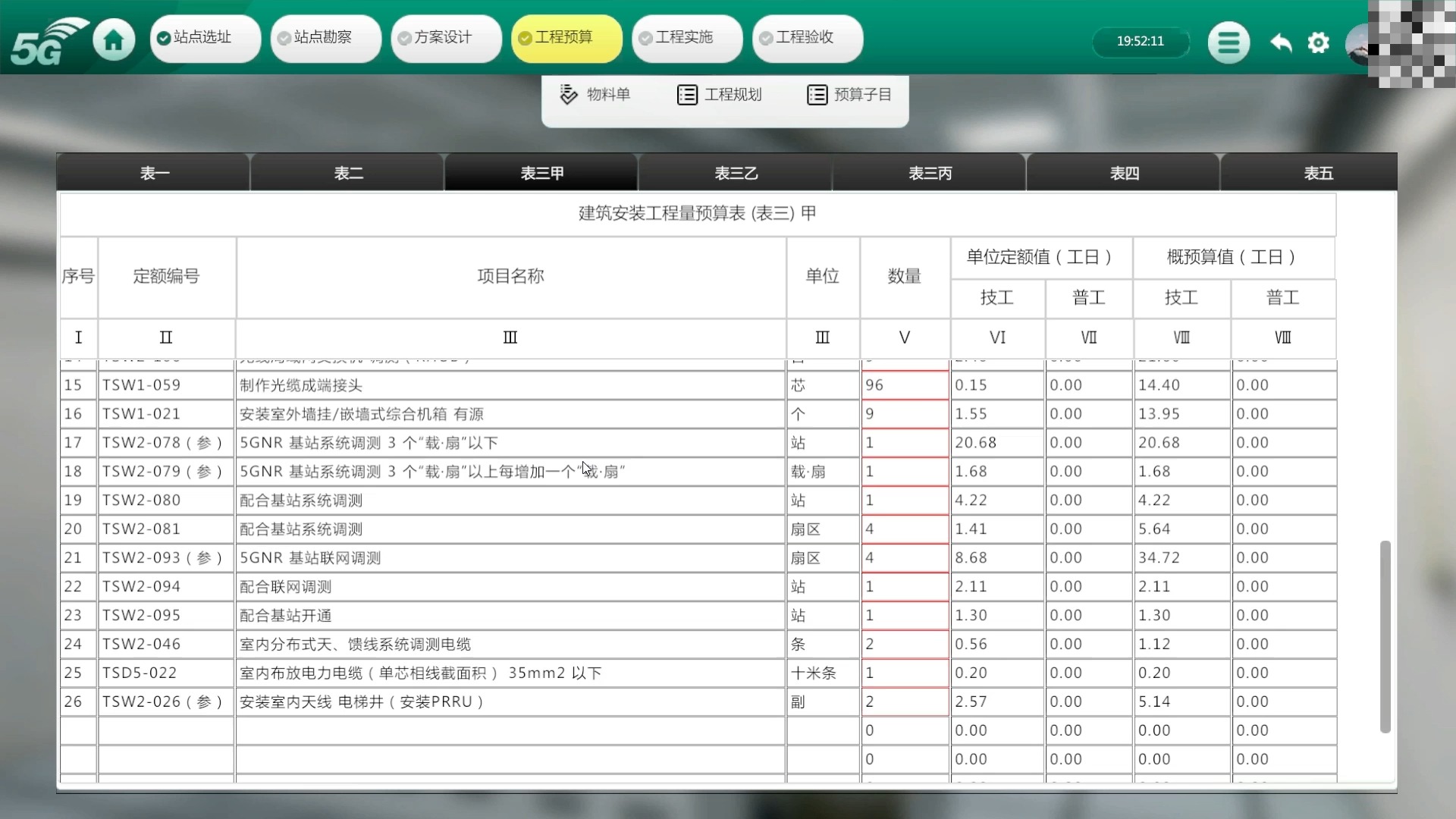Edit quantity field for TSW2-079 row

coord(905,472)
